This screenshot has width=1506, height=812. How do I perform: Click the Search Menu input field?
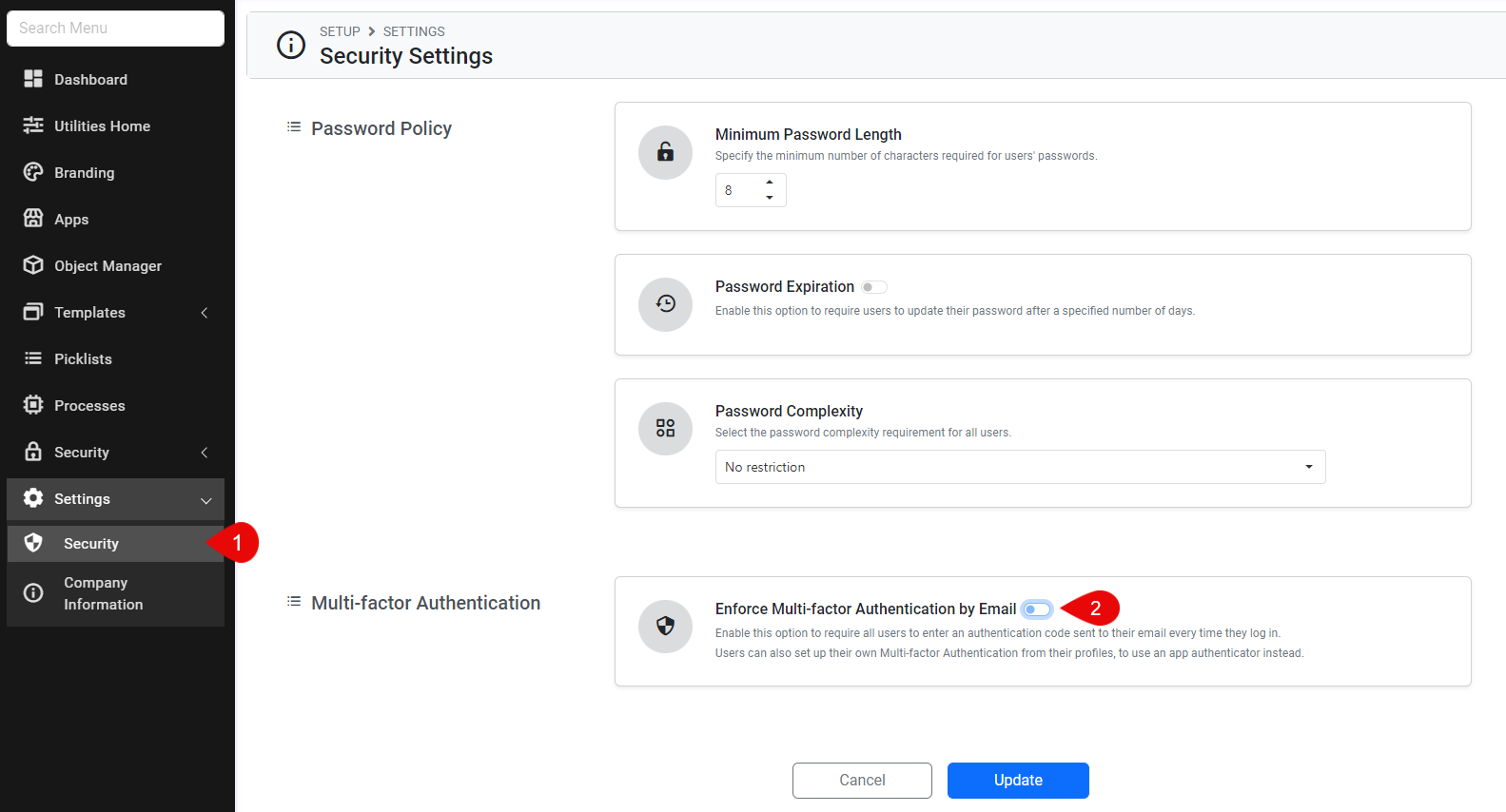[x=115, y=29]
